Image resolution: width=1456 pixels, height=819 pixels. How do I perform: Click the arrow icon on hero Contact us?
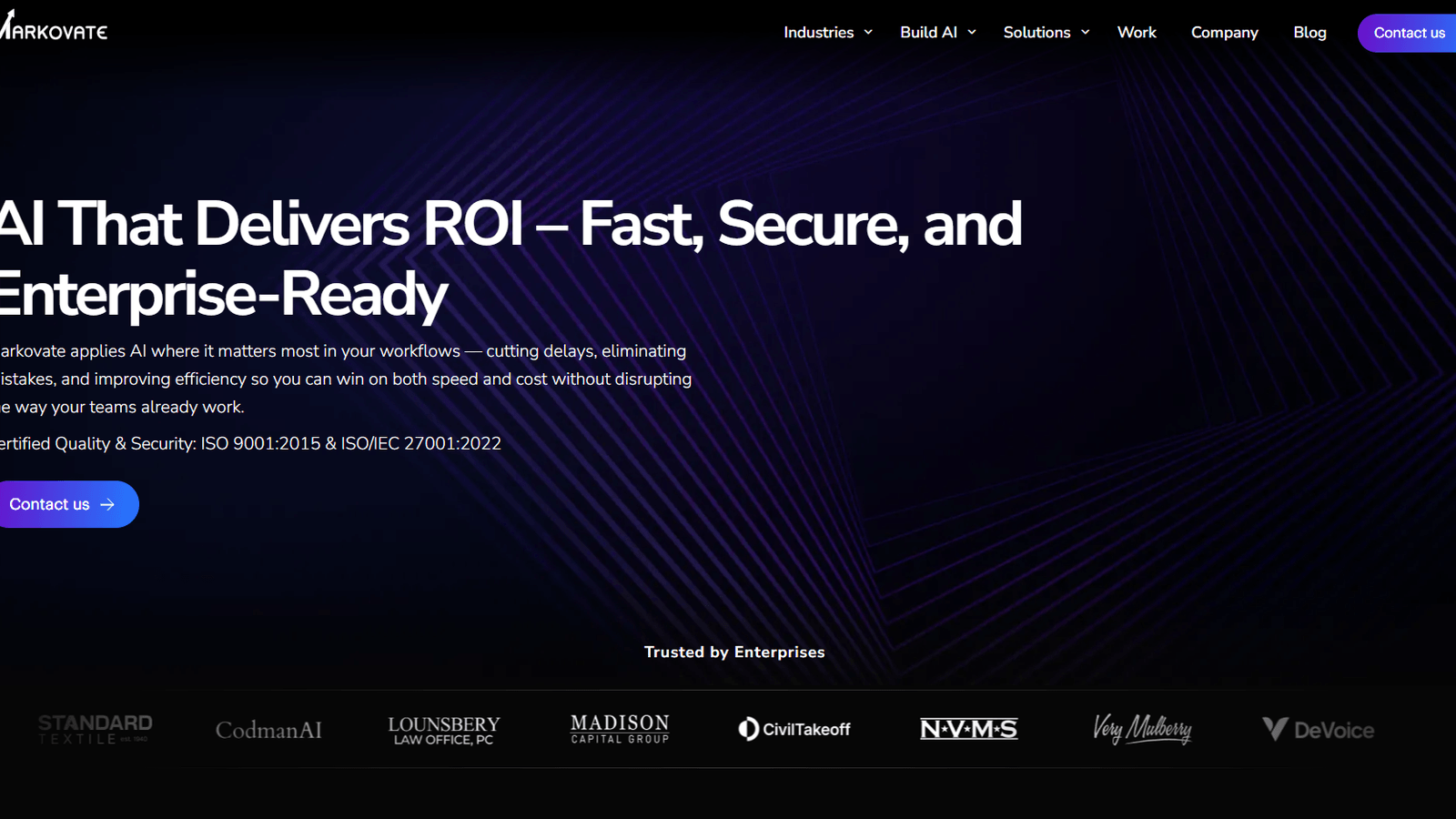click(107, 504)
